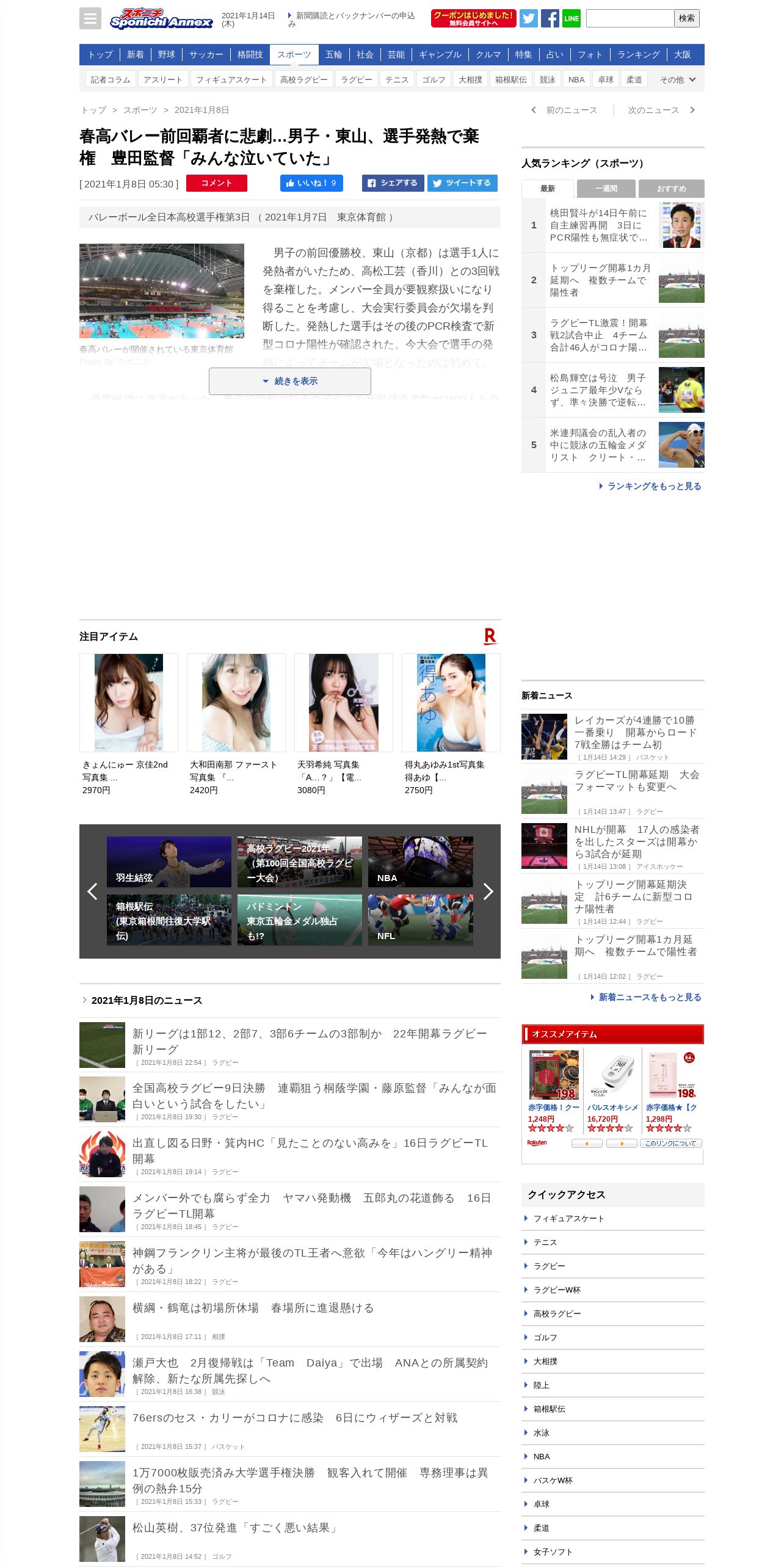
Task: Open the レイカーズが4連勝 news item
Action: (x=613, y=736)
